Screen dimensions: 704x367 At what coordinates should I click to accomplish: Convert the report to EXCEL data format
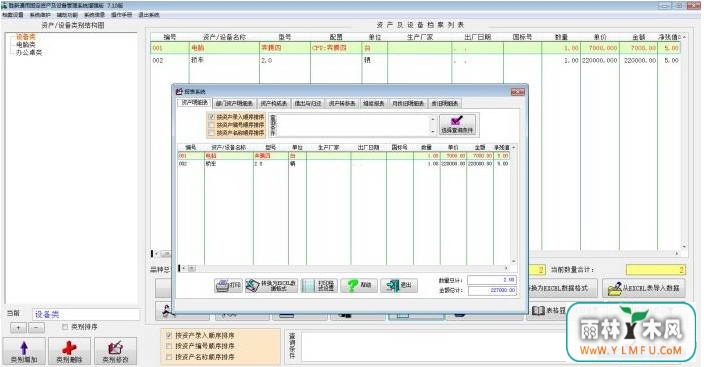[x=272, y=285]
